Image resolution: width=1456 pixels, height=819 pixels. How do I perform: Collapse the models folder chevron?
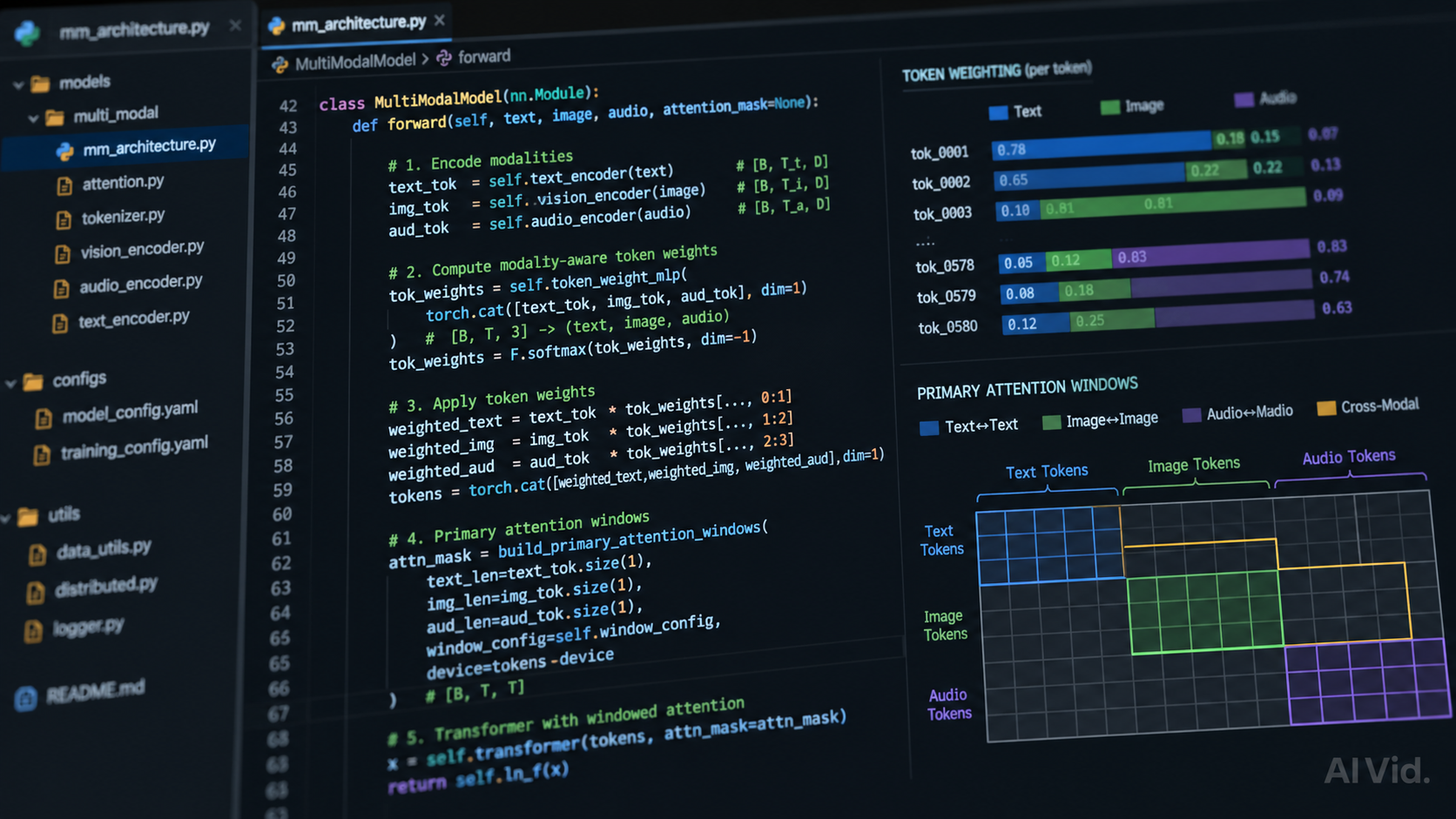pos(18,85)
